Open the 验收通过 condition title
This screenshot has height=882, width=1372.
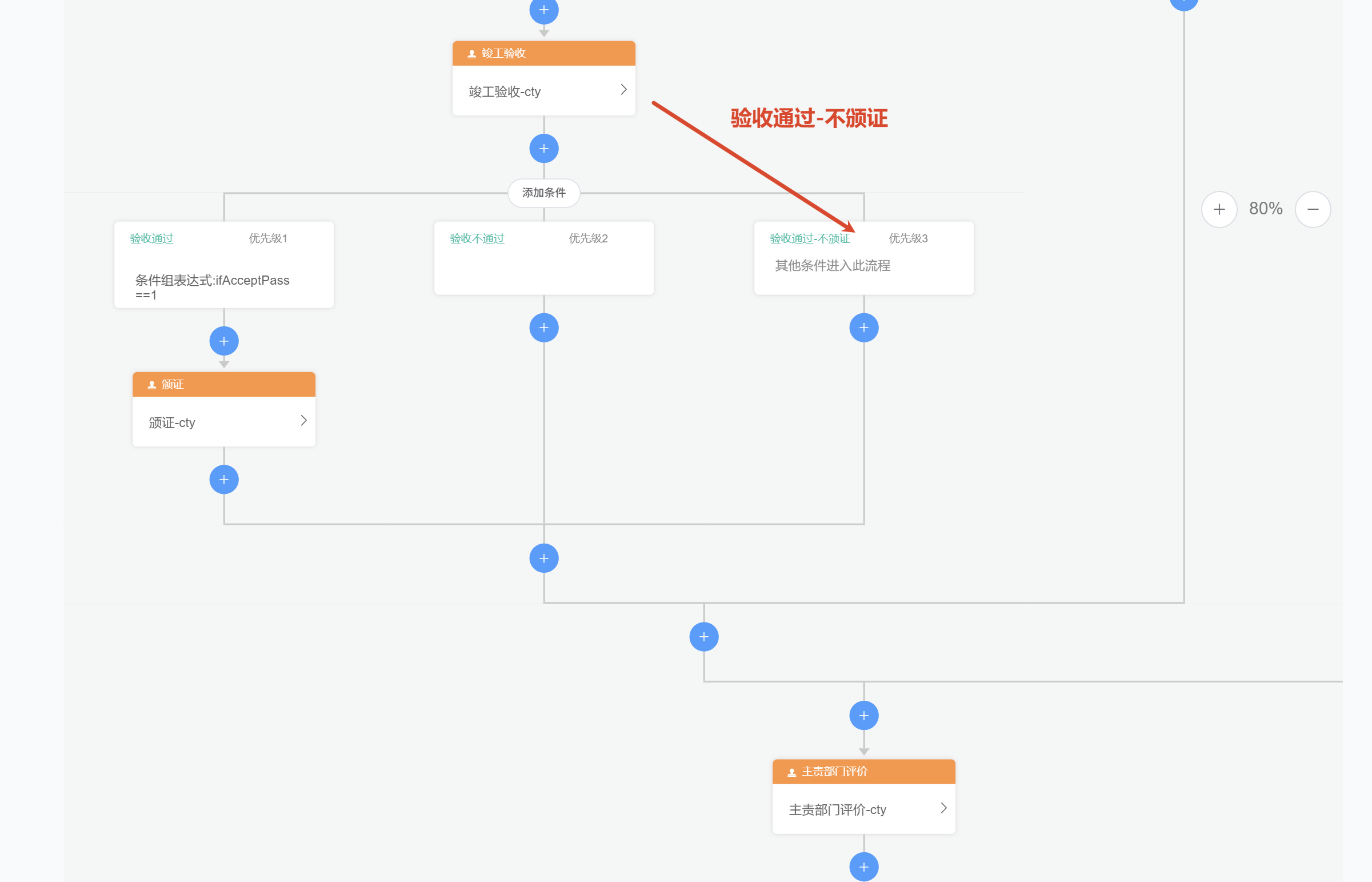151,238
